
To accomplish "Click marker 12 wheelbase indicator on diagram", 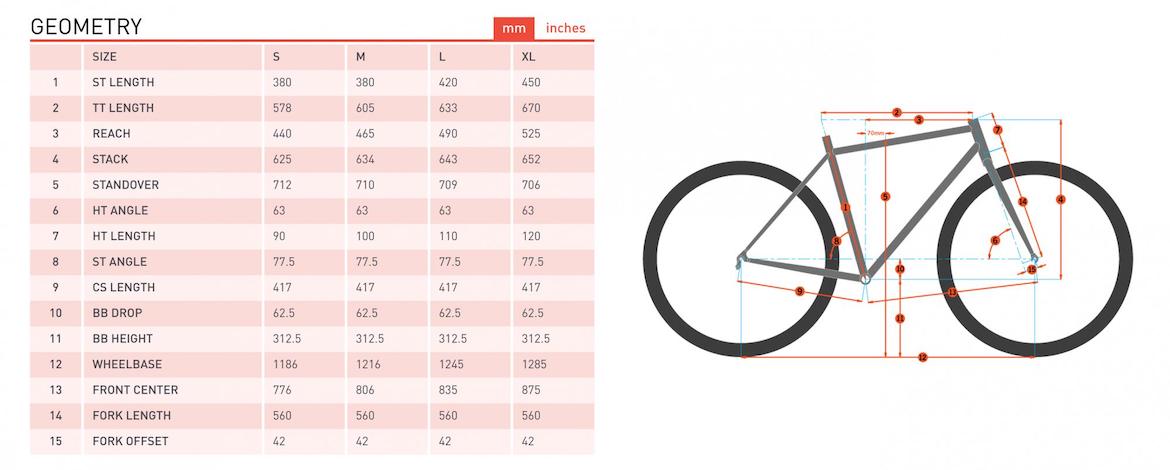I will point(922,357).
